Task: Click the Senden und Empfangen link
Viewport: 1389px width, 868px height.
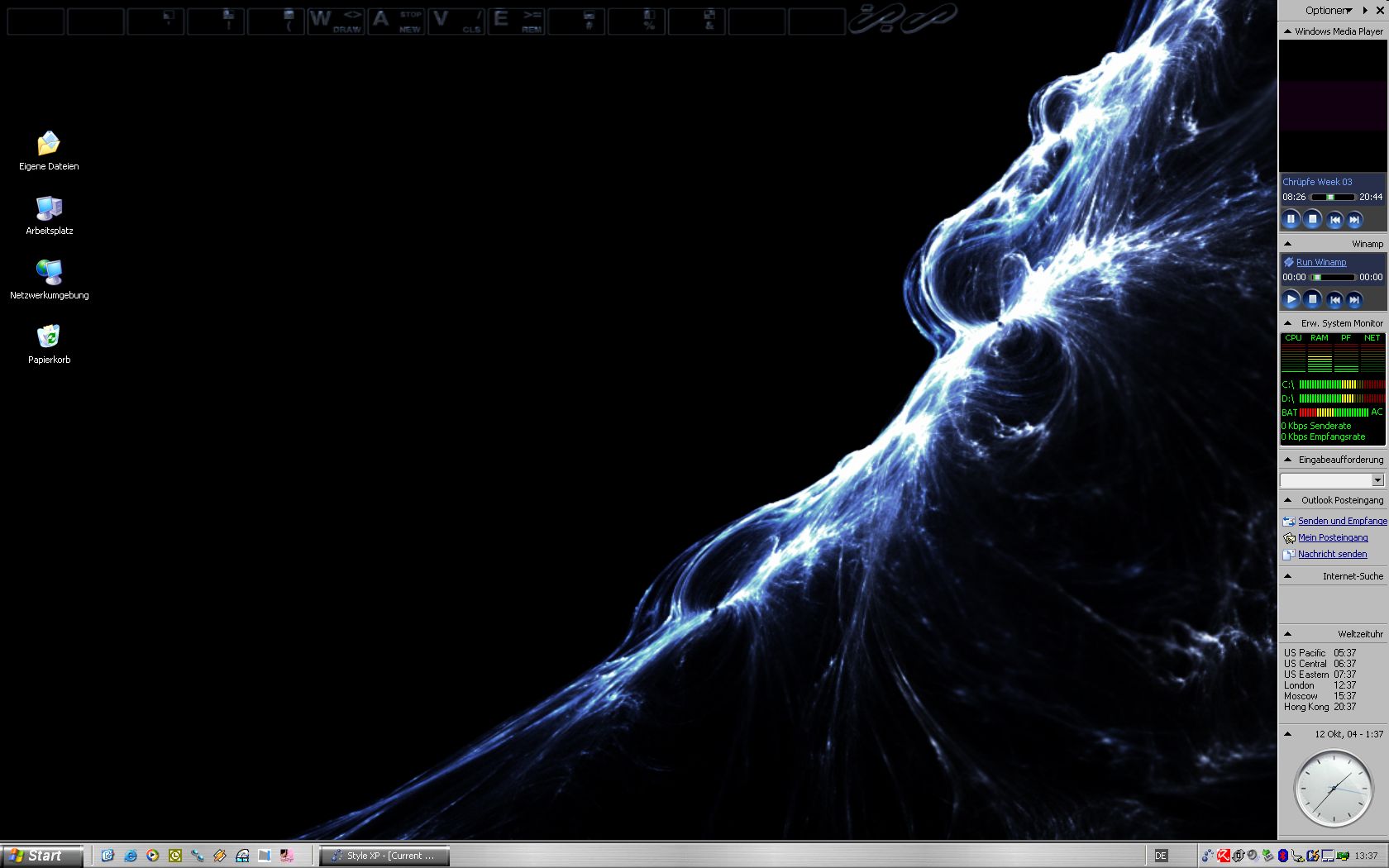Action: pyautogui.click(x=1342, y=521)
